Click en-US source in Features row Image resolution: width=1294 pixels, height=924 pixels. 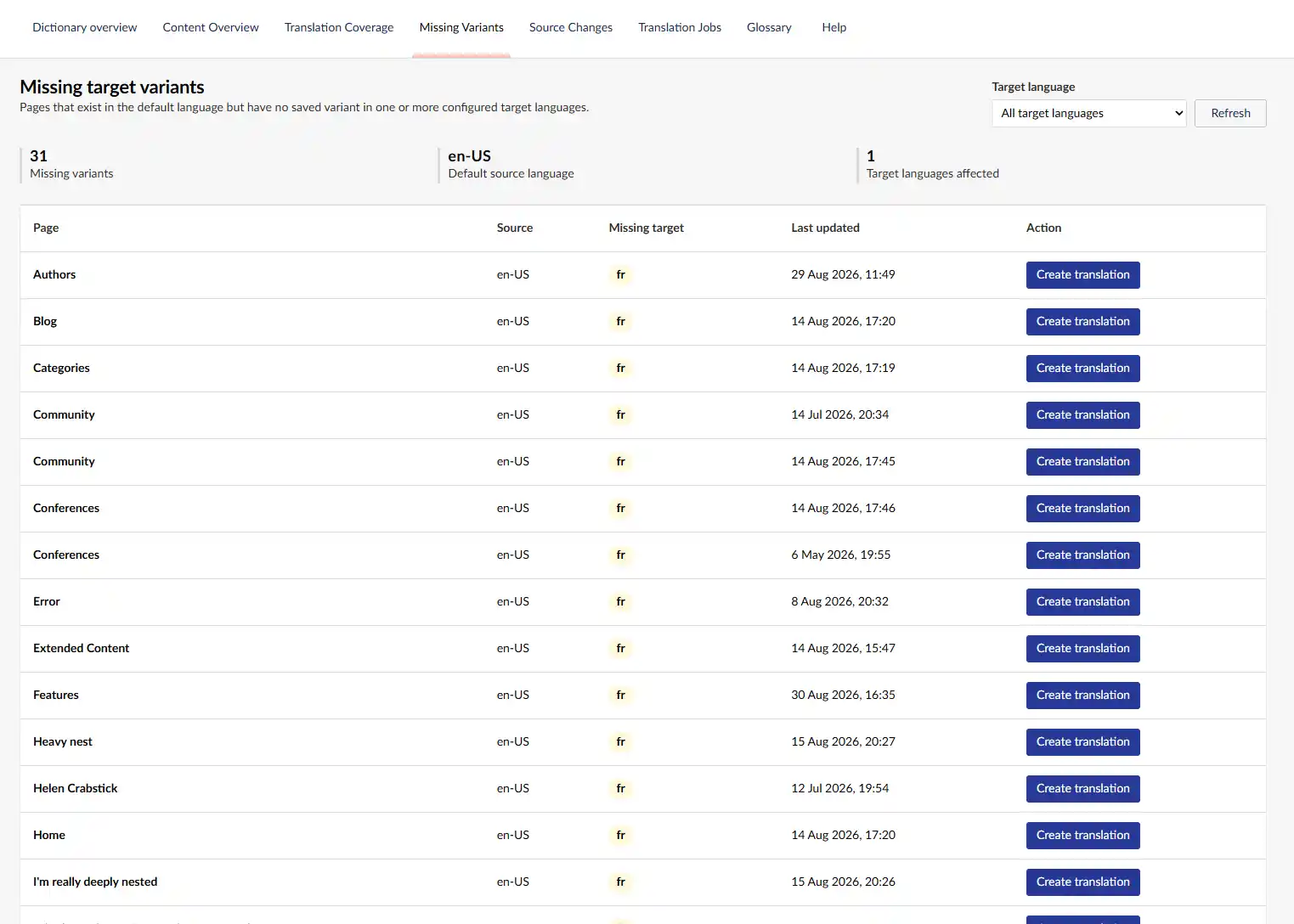pyautogui.click(x=513, y=695)
